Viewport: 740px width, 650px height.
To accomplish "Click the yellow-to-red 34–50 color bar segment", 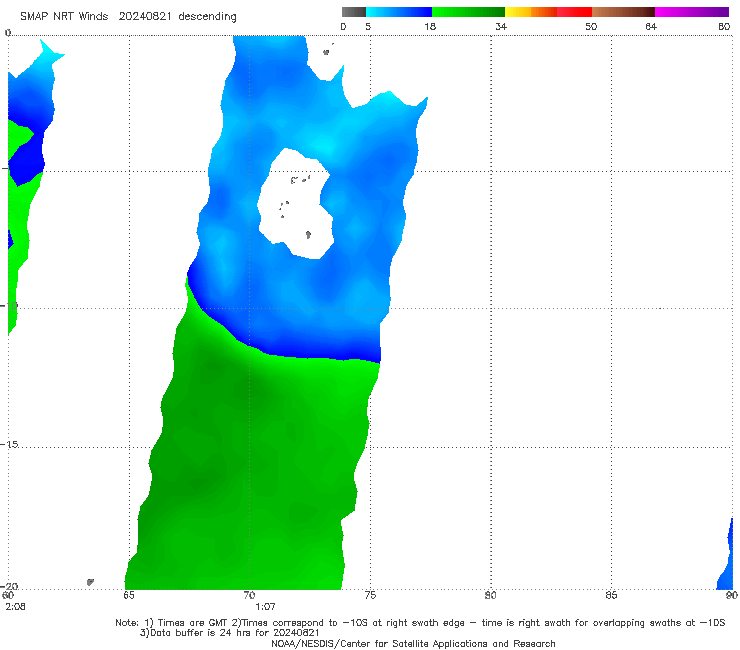I will (x=548, y=12).
